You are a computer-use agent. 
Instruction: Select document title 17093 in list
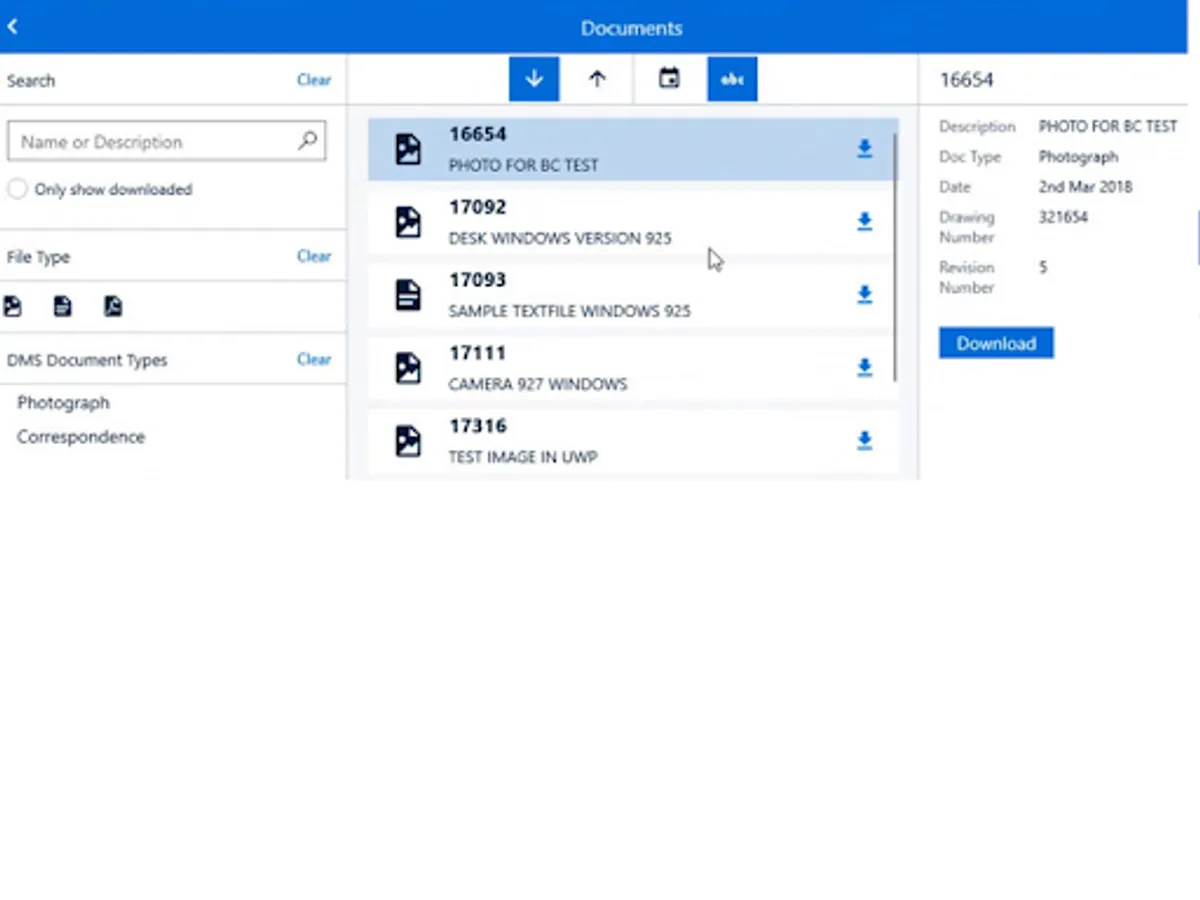point(477,280)
